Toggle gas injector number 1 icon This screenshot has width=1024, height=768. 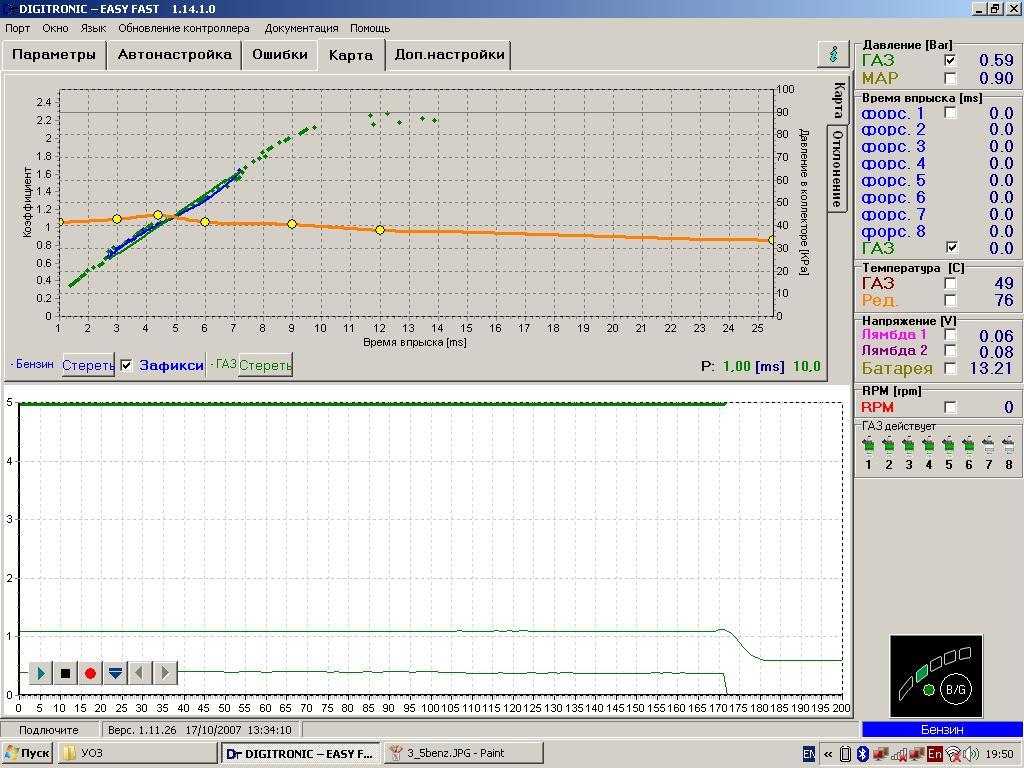[868, 445]
